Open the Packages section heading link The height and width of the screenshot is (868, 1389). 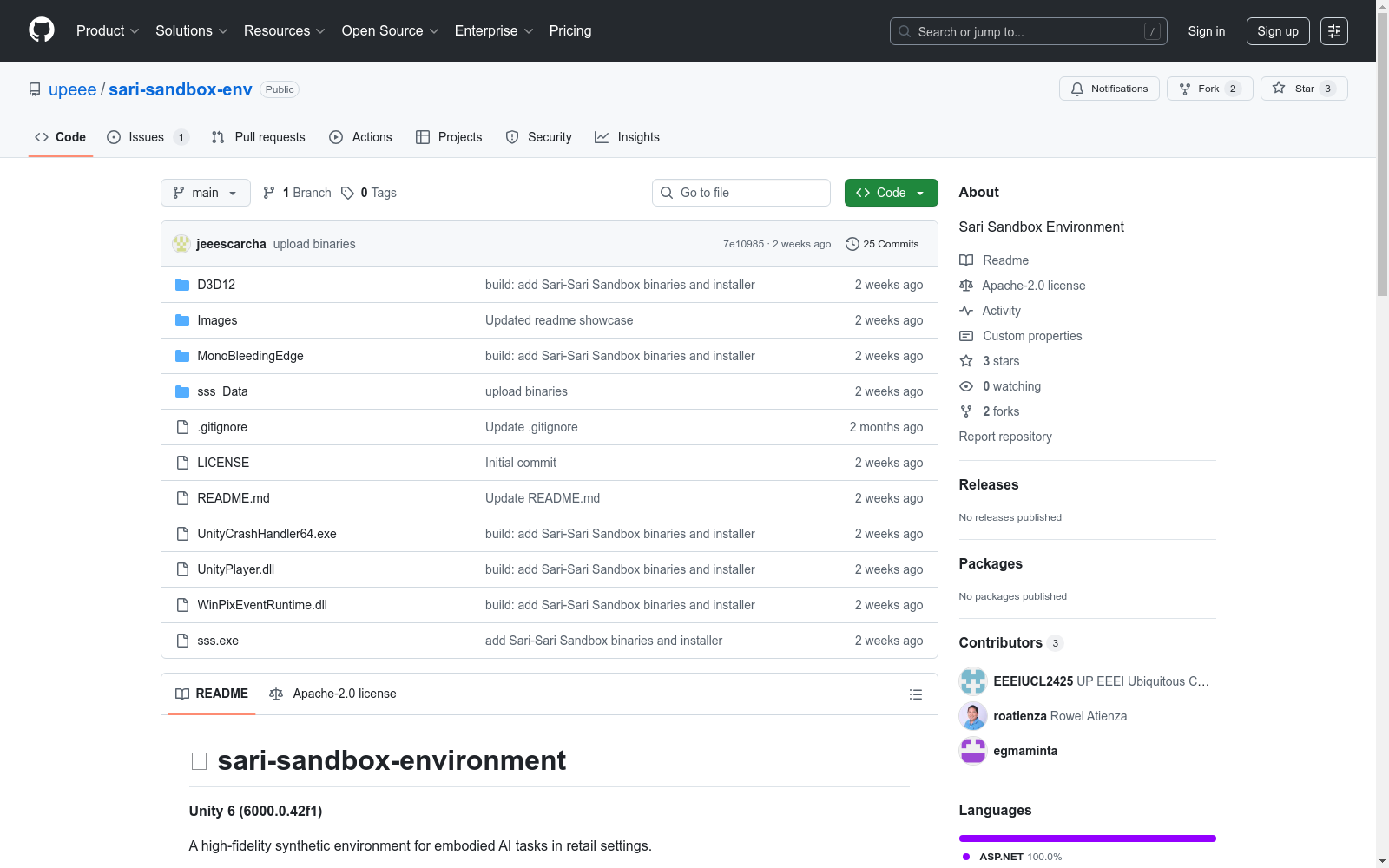coord(991,563)
